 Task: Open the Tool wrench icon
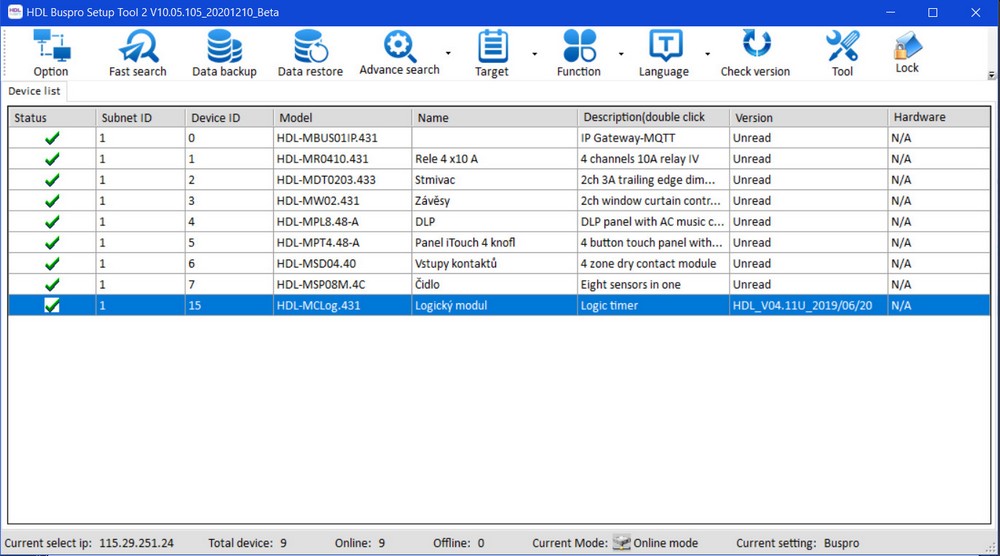click(842, 45)
